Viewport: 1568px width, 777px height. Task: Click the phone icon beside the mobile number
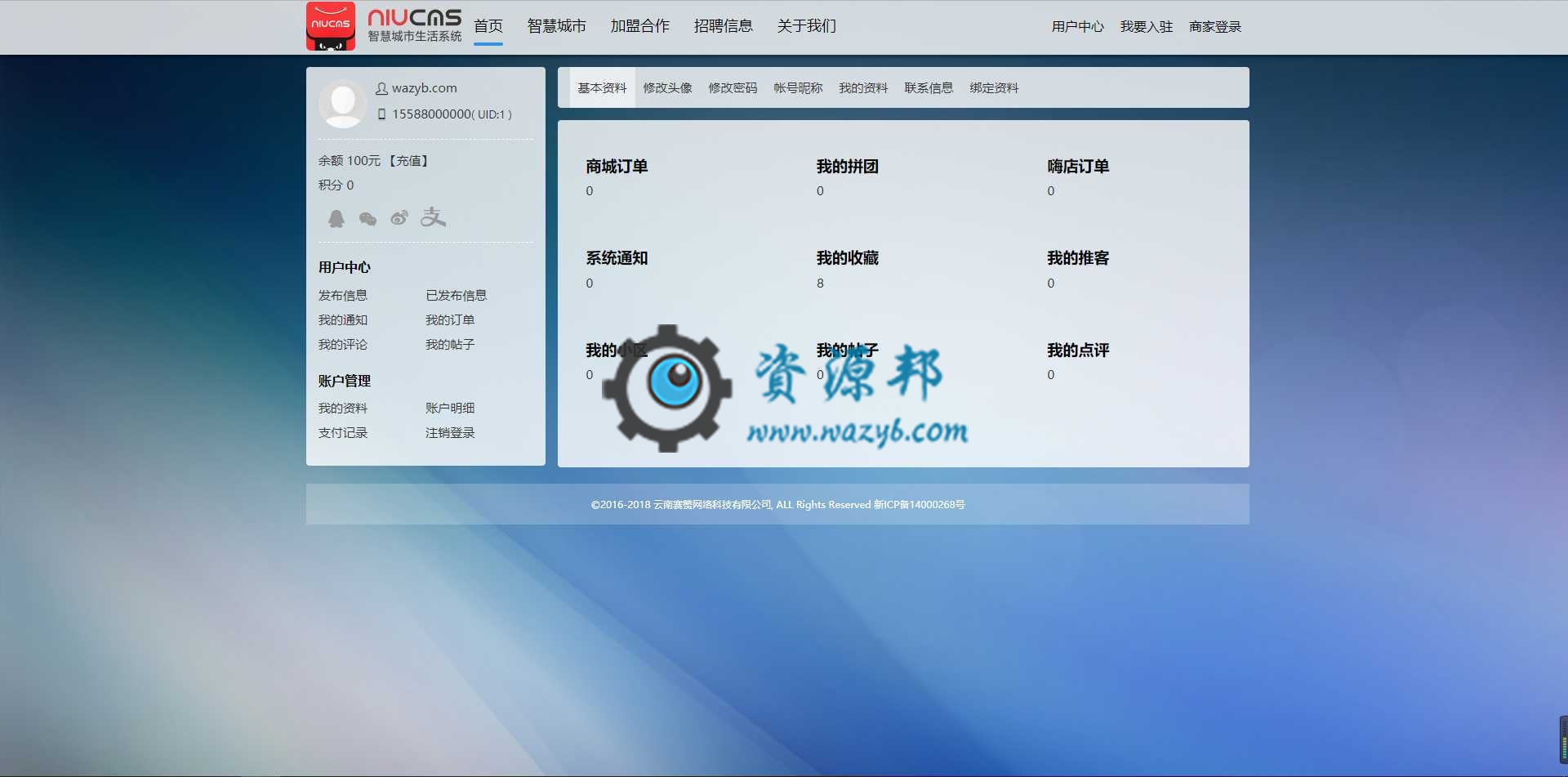(381, 114)
